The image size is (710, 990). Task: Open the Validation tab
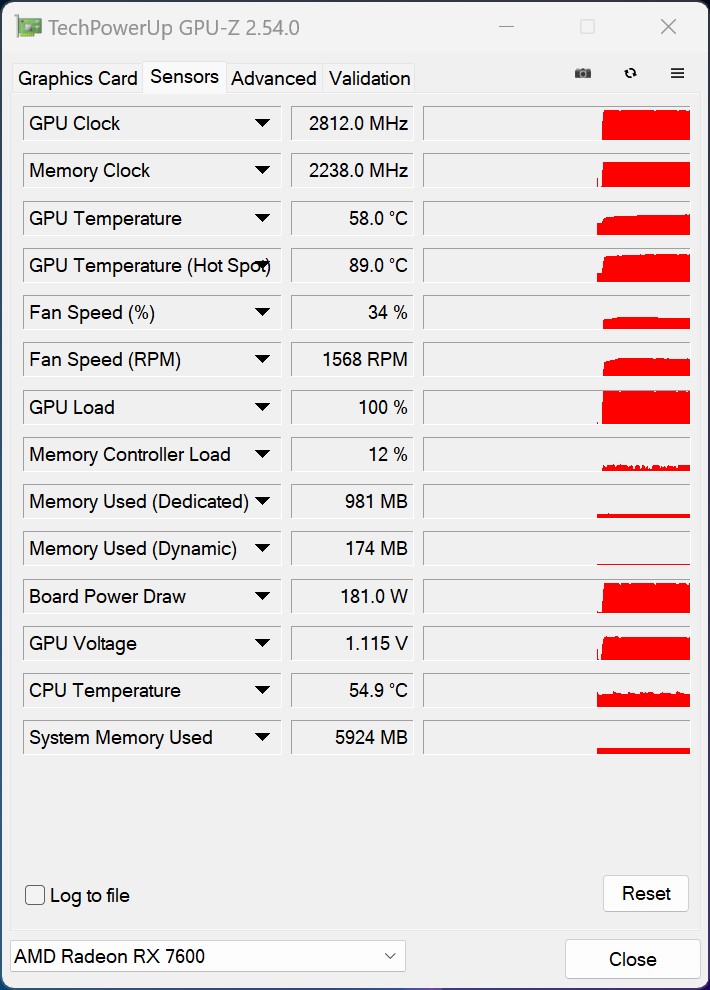pyautogui.click(x=370, y=78)
